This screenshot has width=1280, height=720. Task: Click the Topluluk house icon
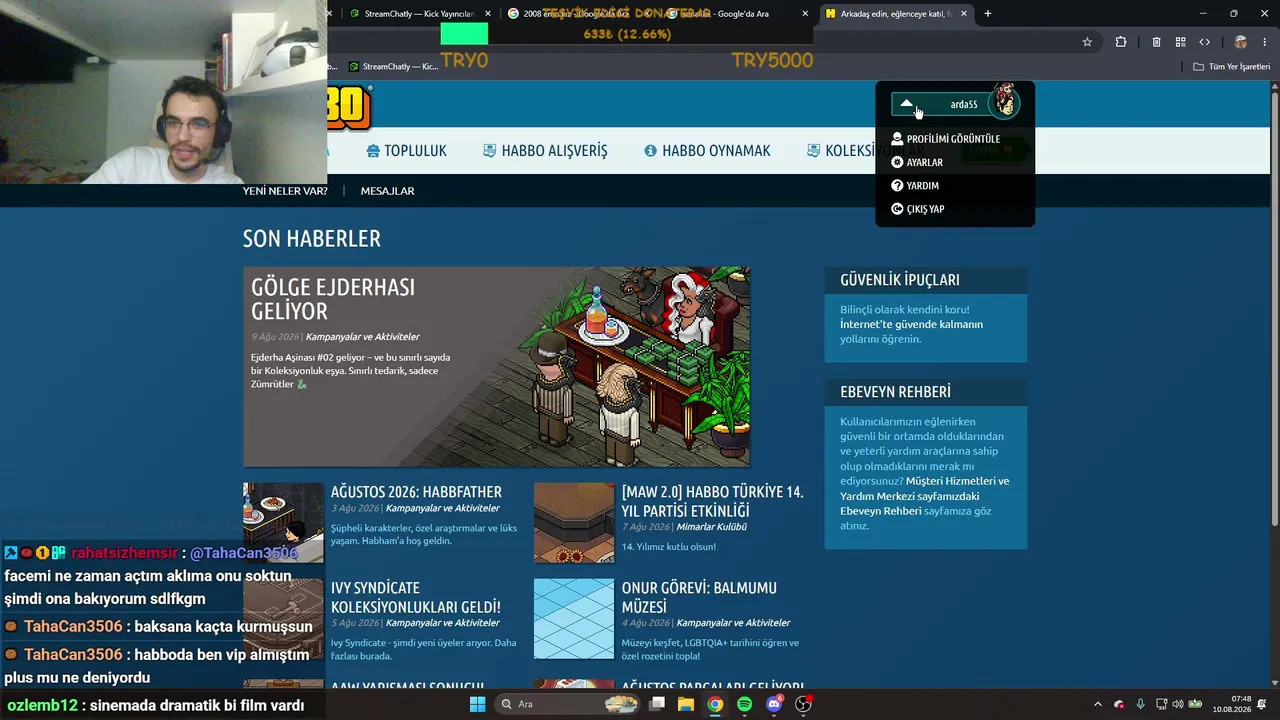[373, 151]
